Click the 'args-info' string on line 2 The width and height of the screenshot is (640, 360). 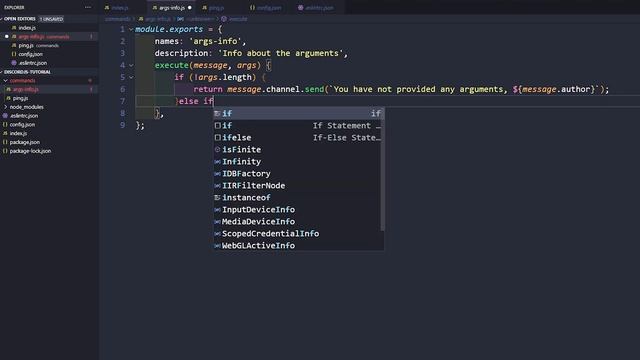point(216,41)
